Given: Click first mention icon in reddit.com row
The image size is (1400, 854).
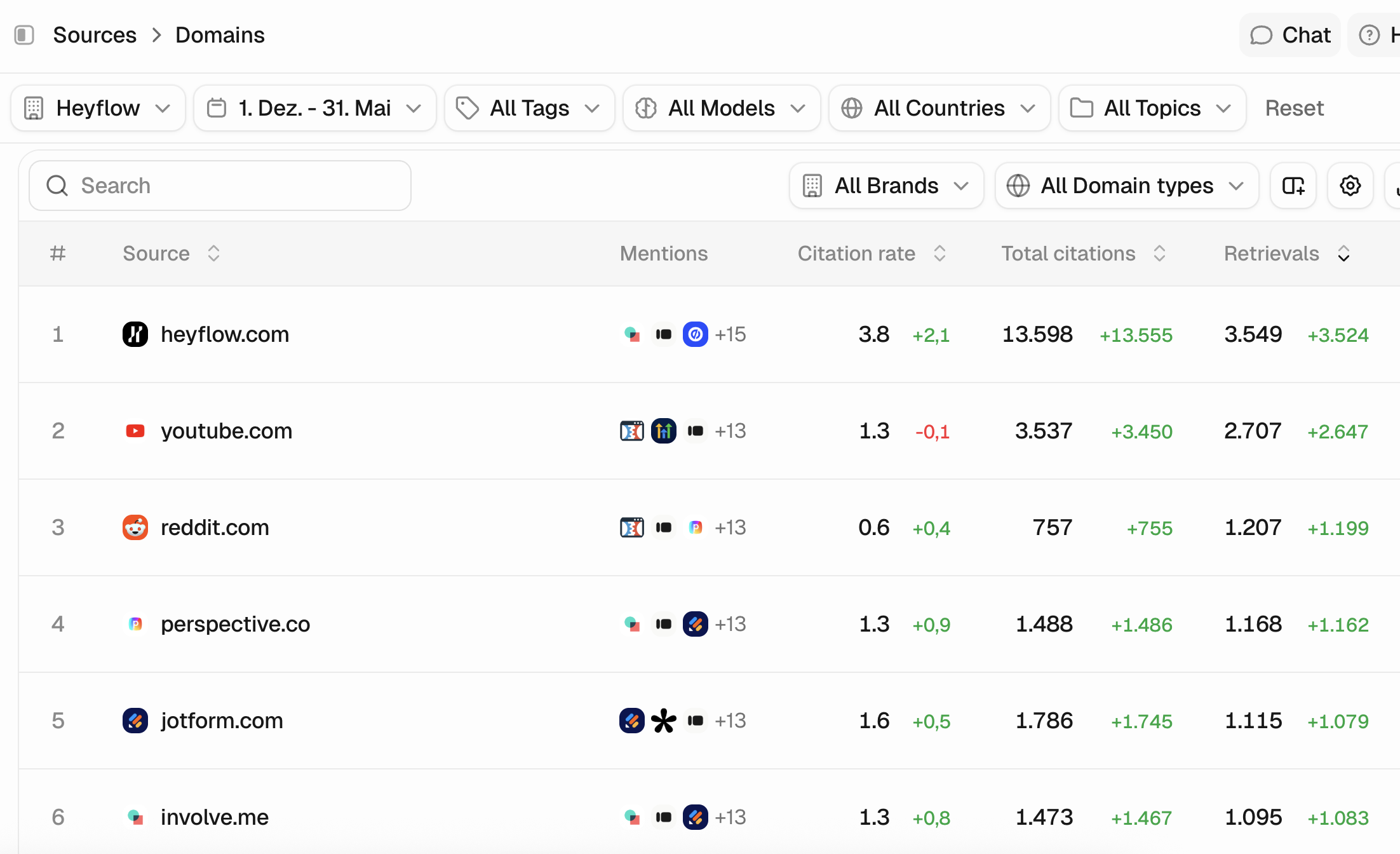Looking at the screenshot, I should [x=632, y=527].
